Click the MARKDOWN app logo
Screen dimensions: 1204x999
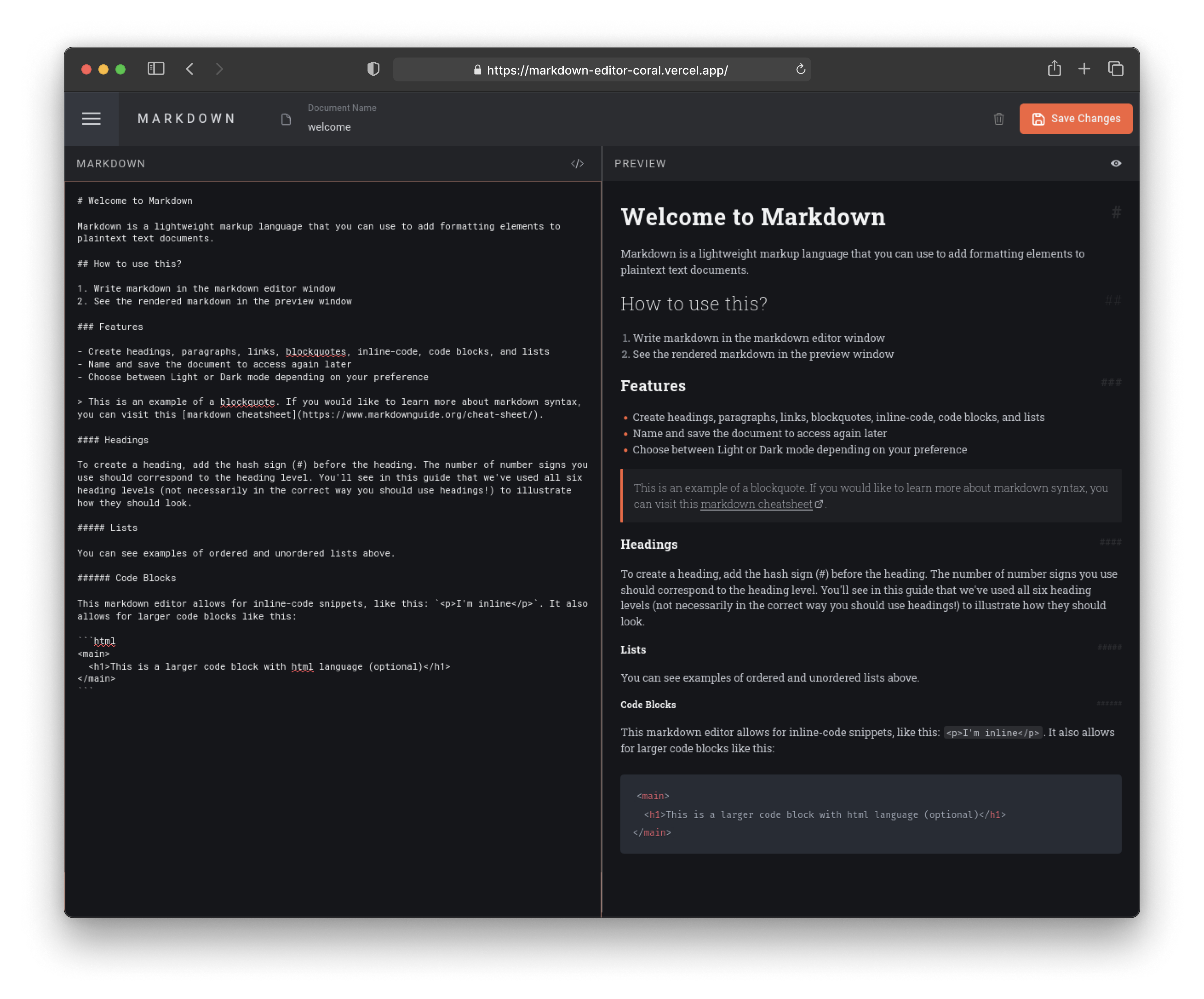tap(186, 119)
